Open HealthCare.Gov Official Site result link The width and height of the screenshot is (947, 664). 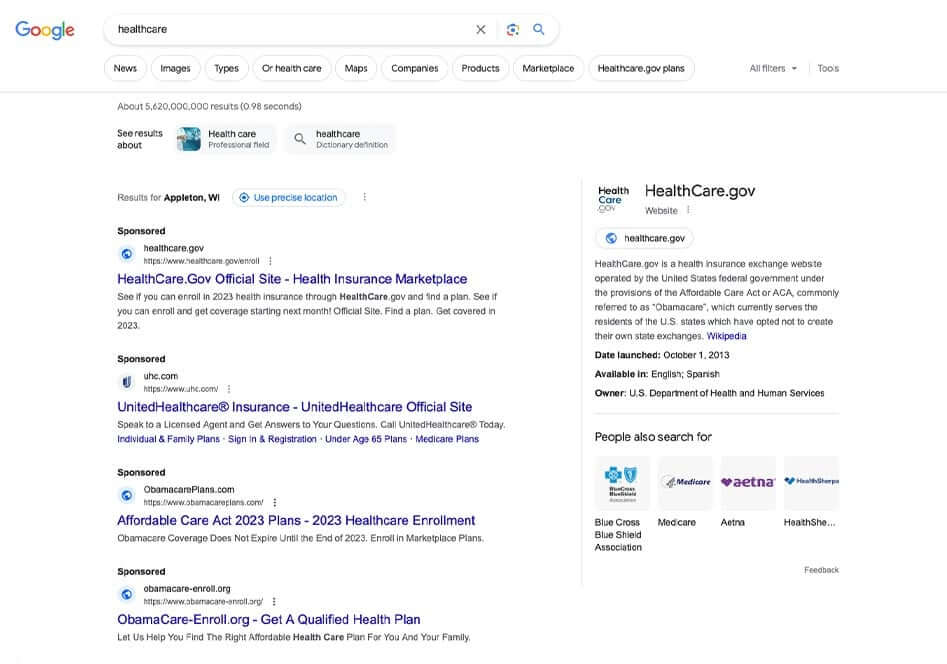pyautogui.click(x=292, y=279)
